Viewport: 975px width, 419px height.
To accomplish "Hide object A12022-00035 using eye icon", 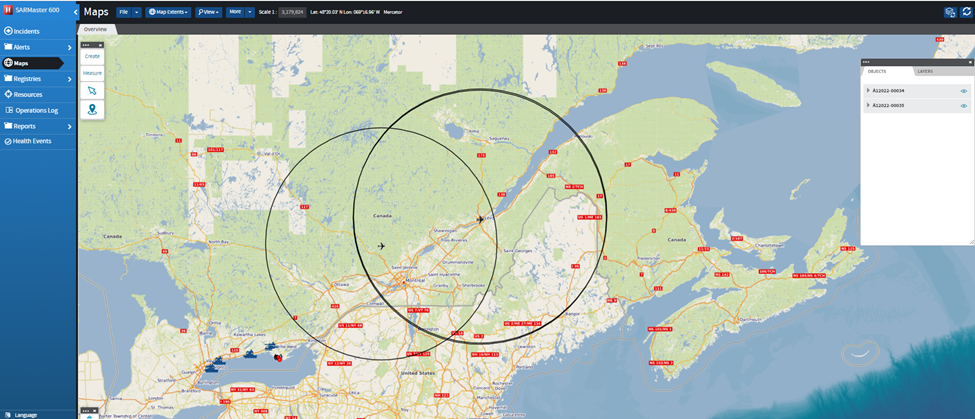I will [964, 105].
